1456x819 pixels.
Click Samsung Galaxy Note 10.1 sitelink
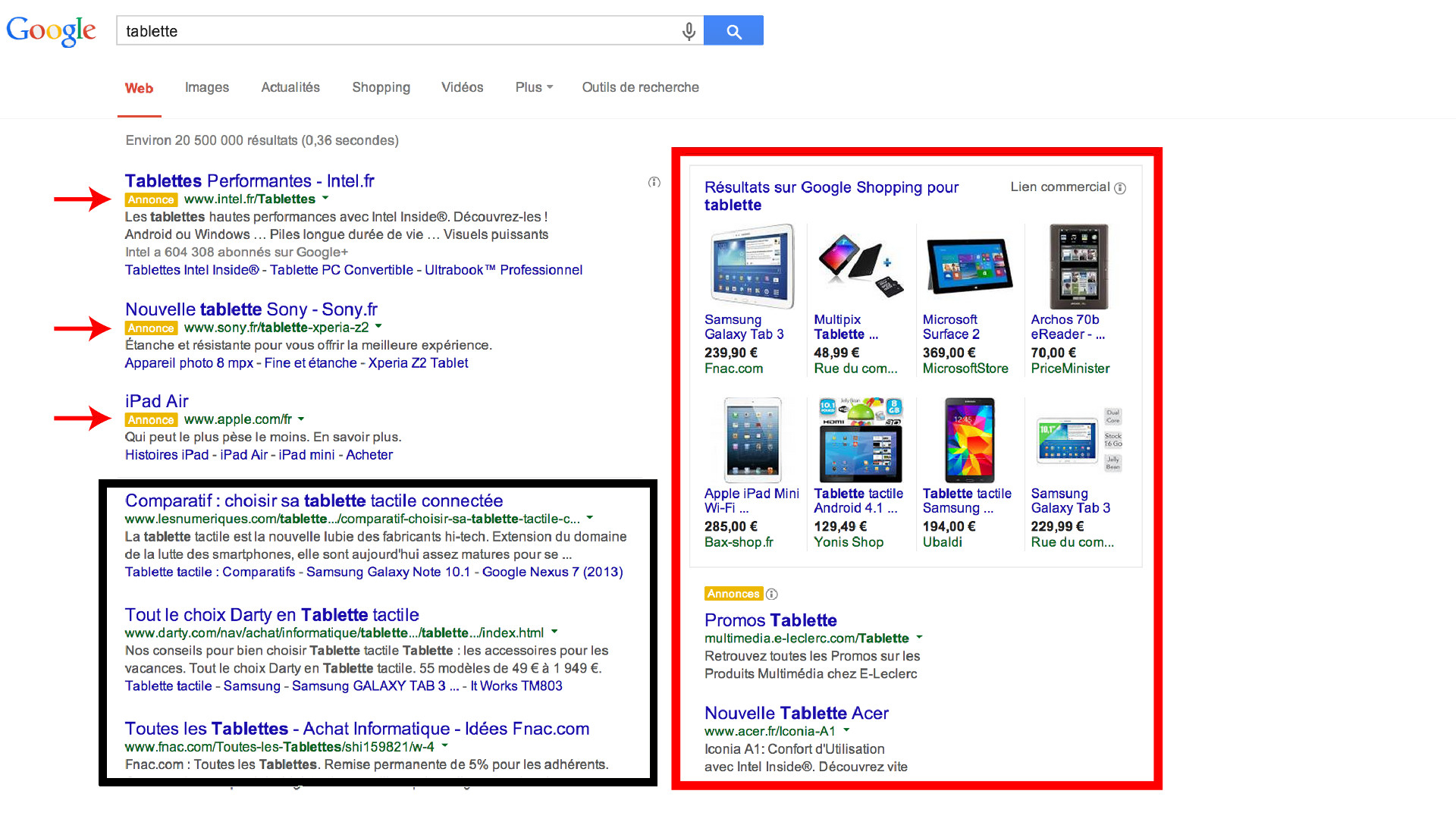[388, 572]
